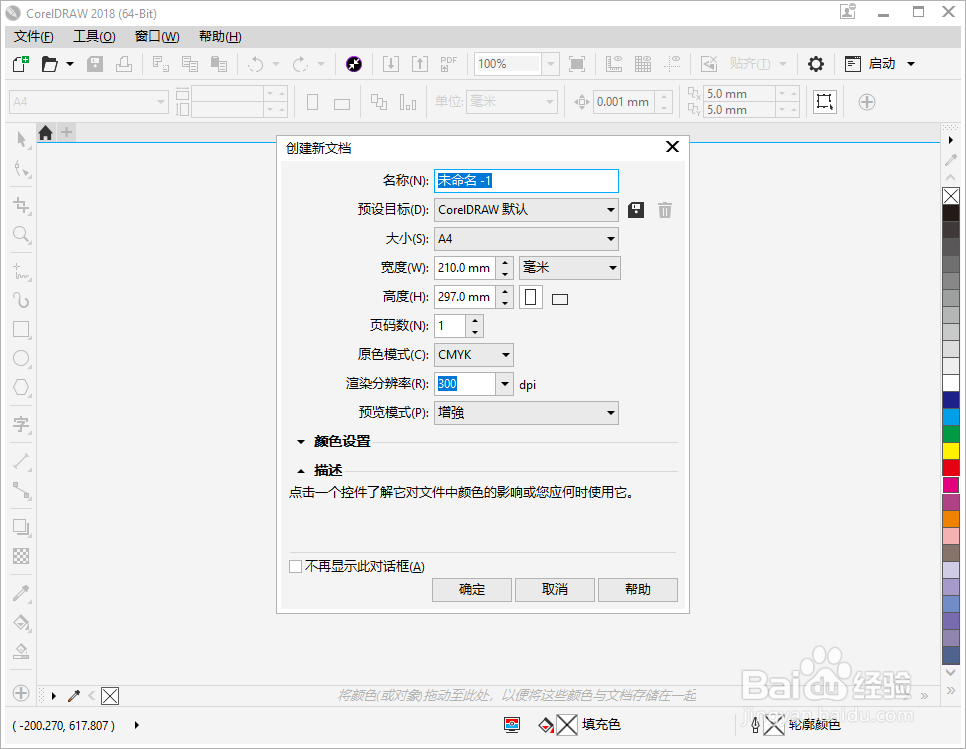Click the zoom level 100% field
The height and width of the screenshot is (749, 966).
(508, 63)
